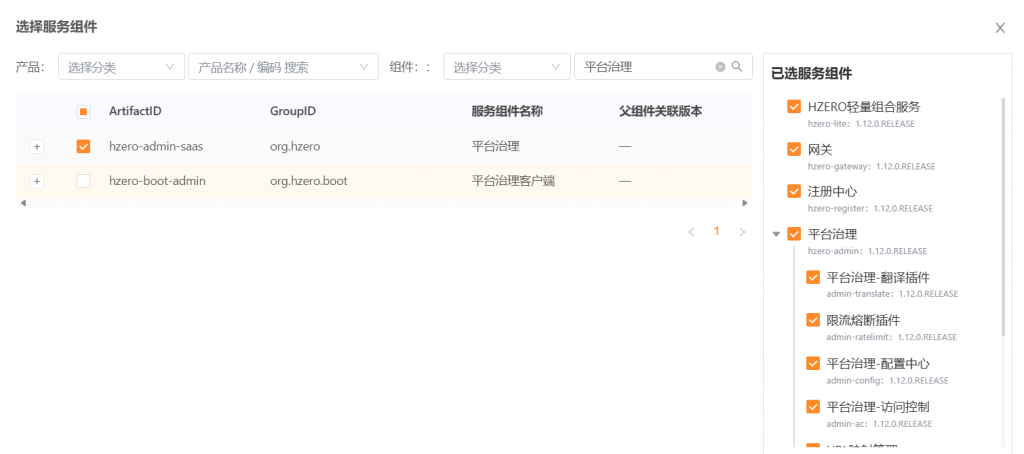Select page 1 in pagination
Screen dimensions: 1024x454
click(x=716, y=232)
